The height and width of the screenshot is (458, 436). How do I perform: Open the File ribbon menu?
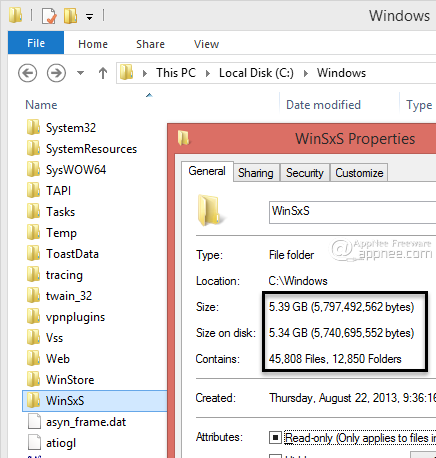click(36, 43)
